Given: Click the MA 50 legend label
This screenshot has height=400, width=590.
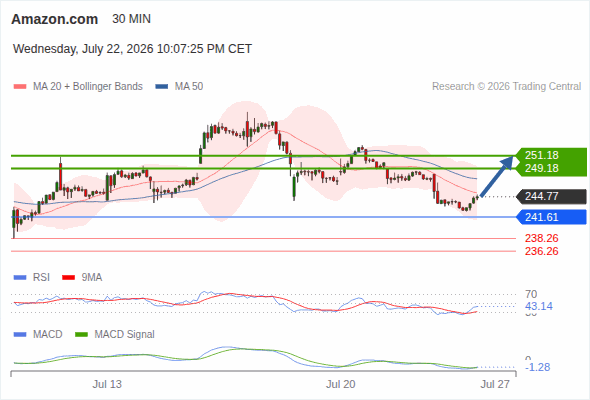Looking at the screenshot, I should tap(189, 87).
